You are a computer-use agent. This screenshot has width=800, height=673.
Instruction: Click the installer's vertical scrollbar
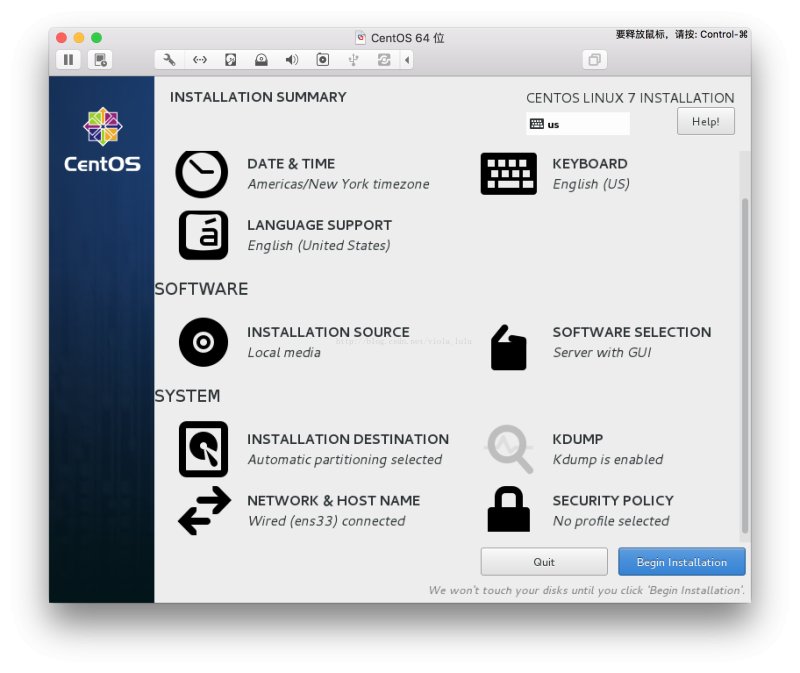pyautogui.click(x=745, y=365)
